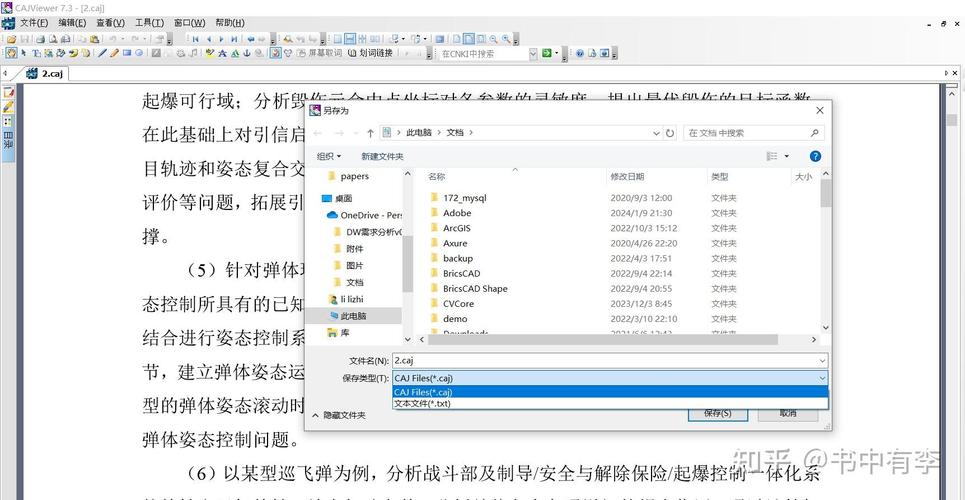965x500 pixels.
Task: Click the 保存(S) button
Action: point(718,413)
